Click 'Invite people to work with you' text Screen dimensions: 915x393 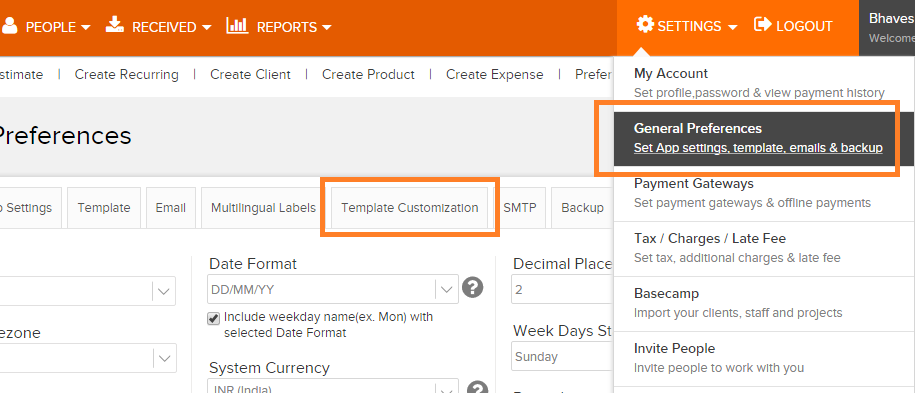tap(719, 368)
